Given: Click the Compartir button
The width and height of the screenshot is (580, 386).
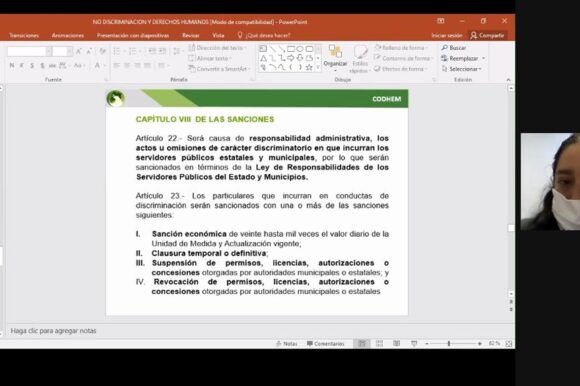Looking at the screenshot, I should click(488, 35).
